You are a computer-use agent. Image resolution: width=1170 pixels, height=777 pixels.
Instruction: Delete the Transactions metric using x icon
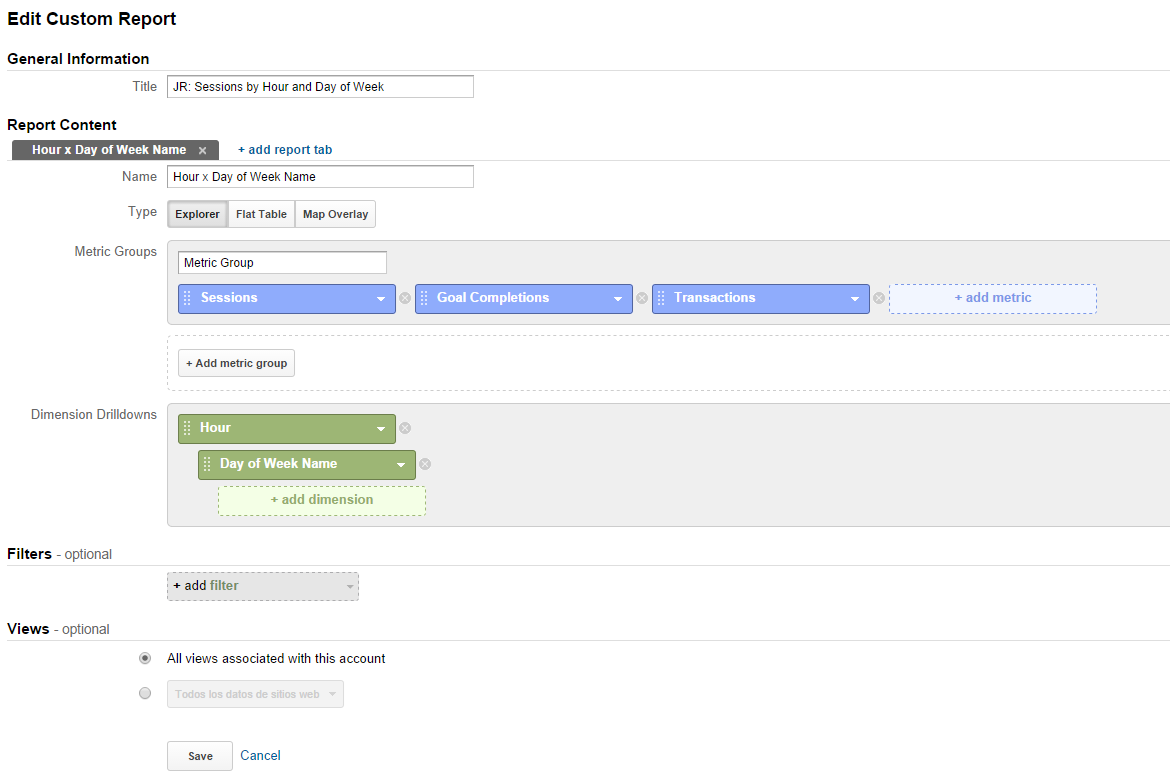click(879, 298)
